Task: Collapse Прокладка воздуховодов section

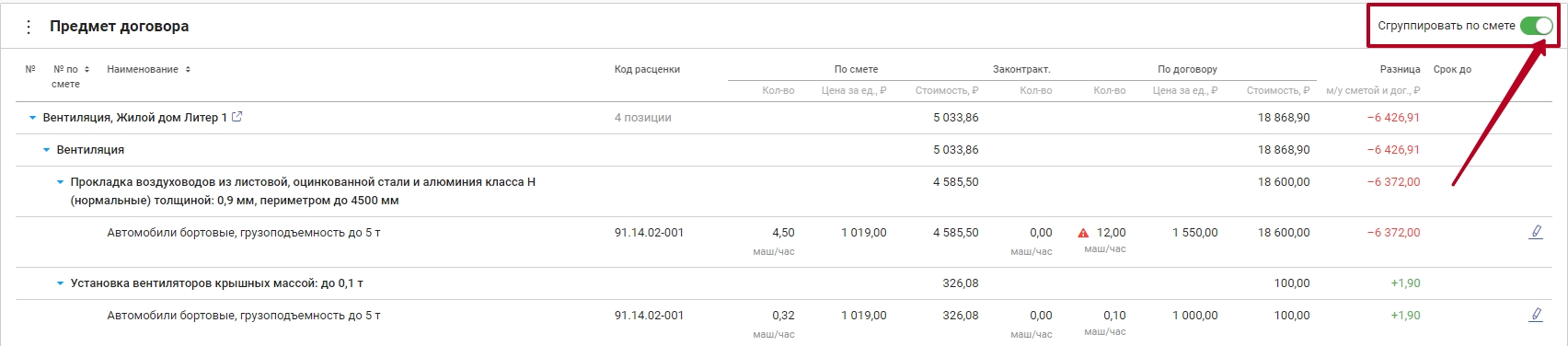Action: 61,182
